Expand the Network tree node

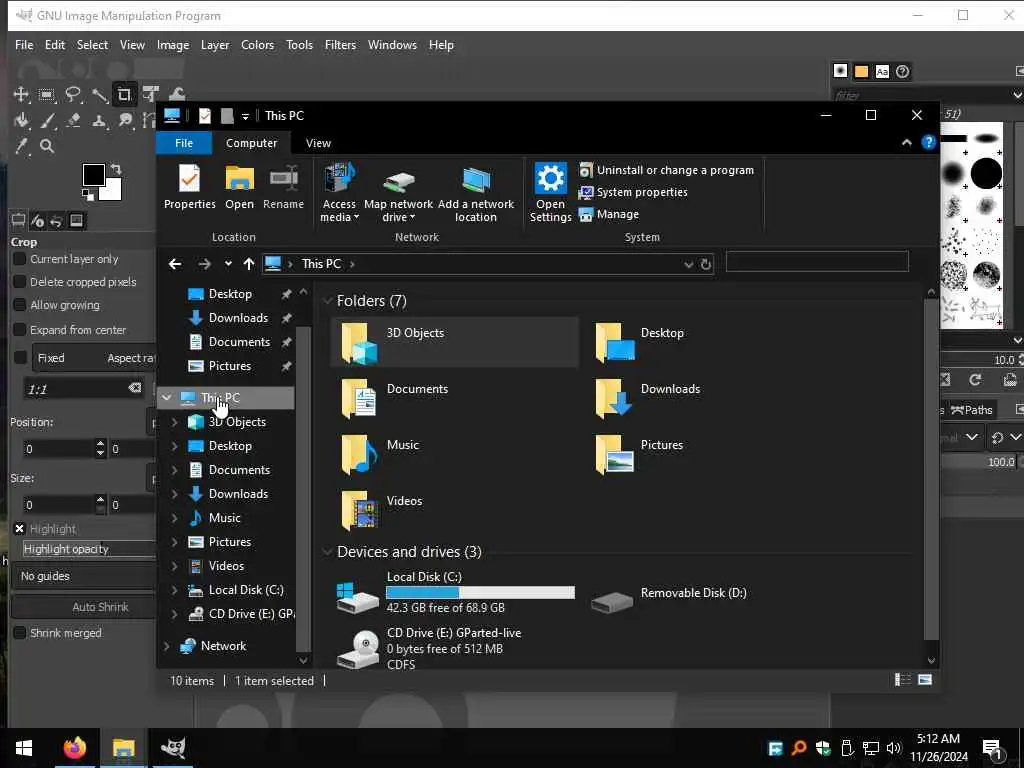pyautogui.click(x=167, y=646)
